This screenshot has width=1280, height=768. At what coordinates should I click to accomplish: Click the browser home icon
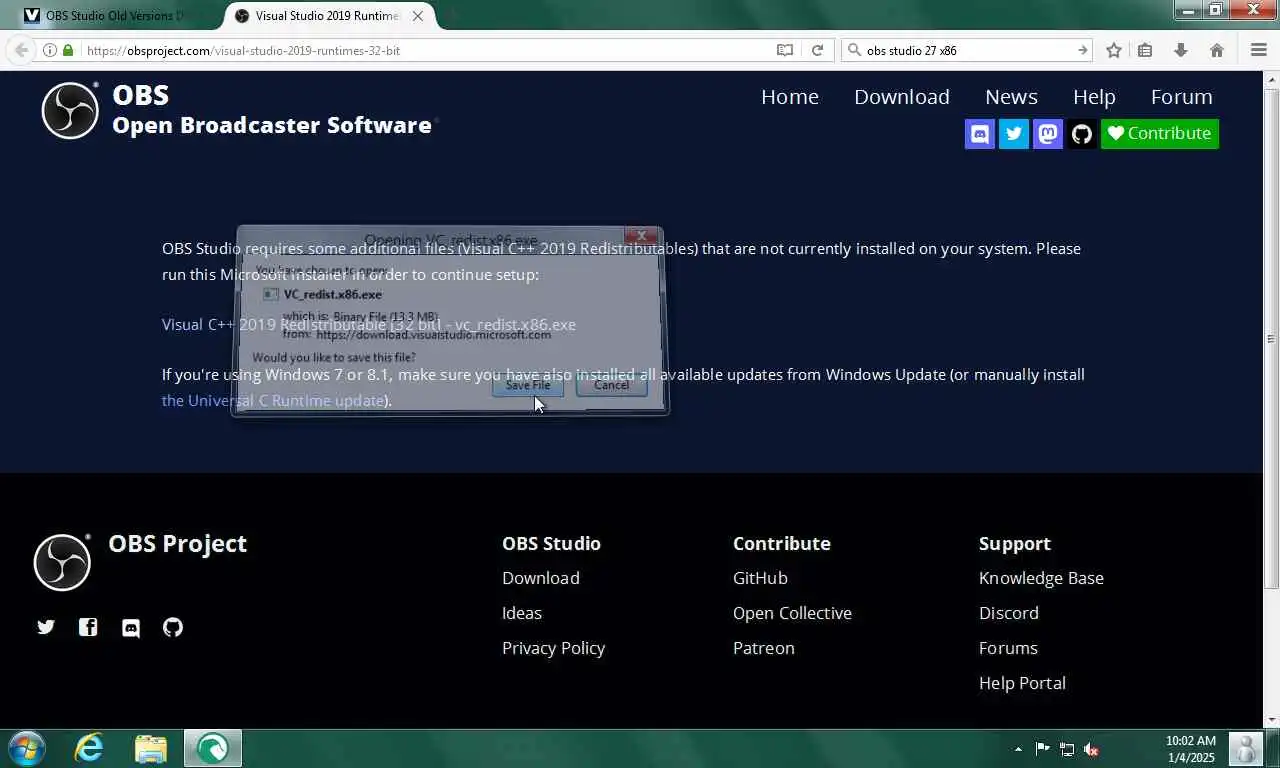(1217, 50)
